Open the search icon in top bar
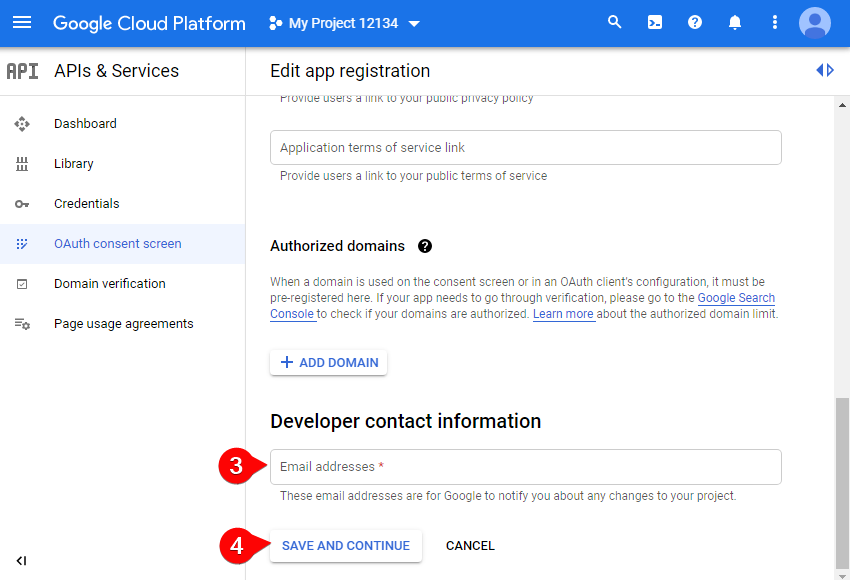Image resolution: width=850 pixels, height=580 pixels. coord(614,22)
